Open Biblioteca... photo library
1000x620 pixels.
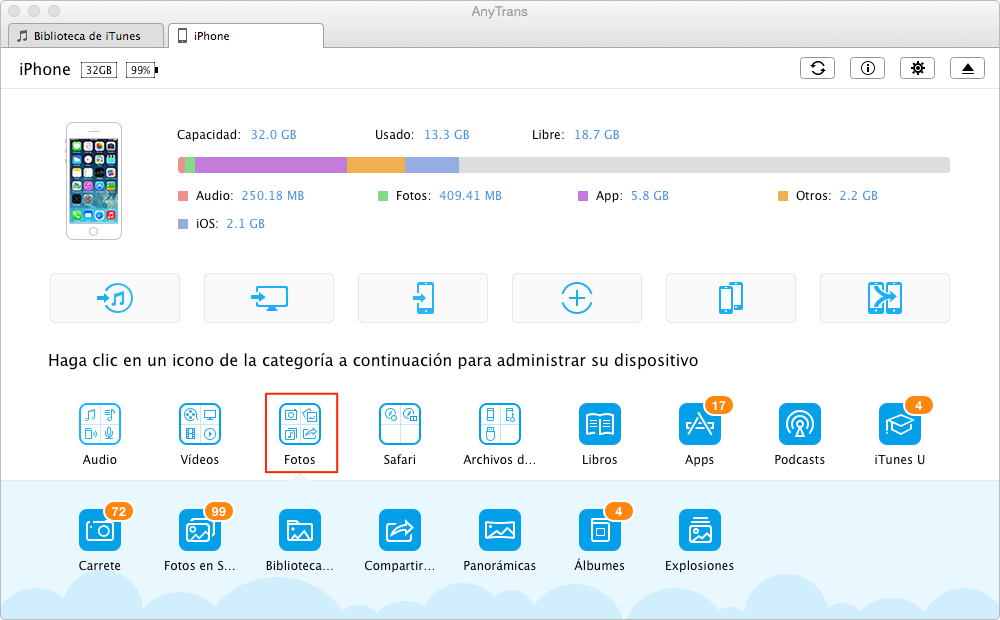point(300,530)
